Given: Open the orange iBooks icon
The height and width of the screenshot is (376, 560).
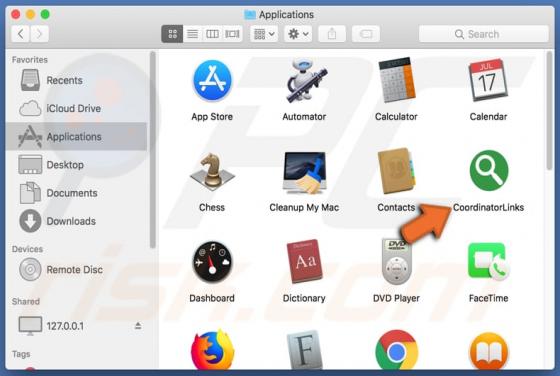Looking at the screenshot, I should [489, 351].
